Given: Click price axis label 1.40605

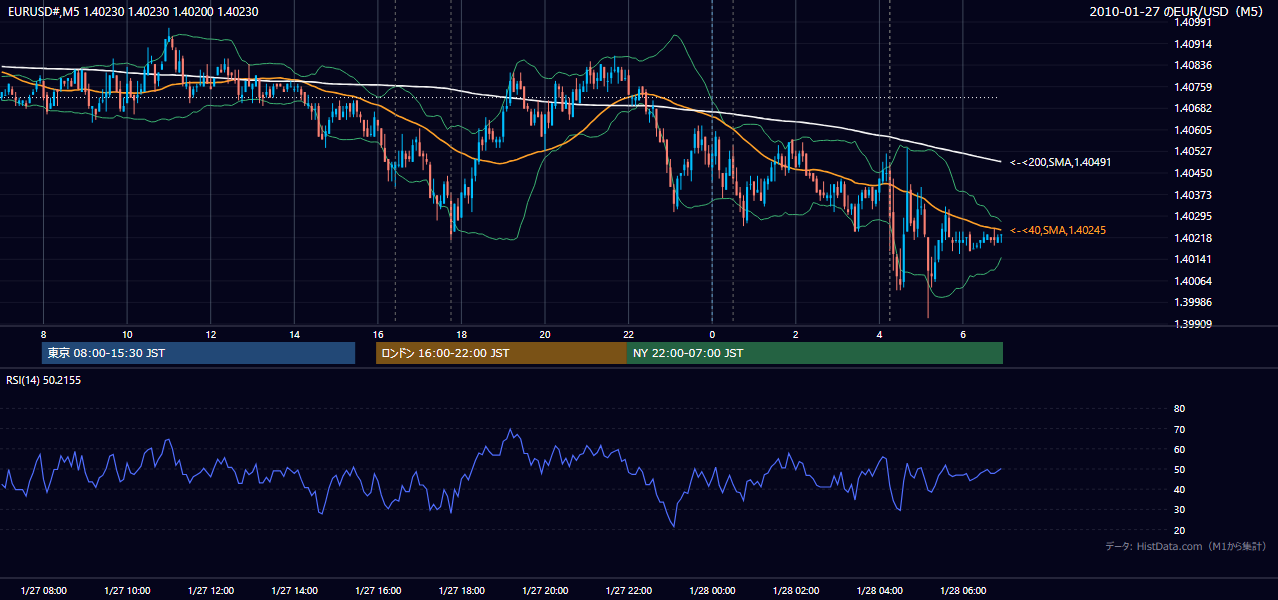Looking at the screenshot, I should pos(1193,130).
